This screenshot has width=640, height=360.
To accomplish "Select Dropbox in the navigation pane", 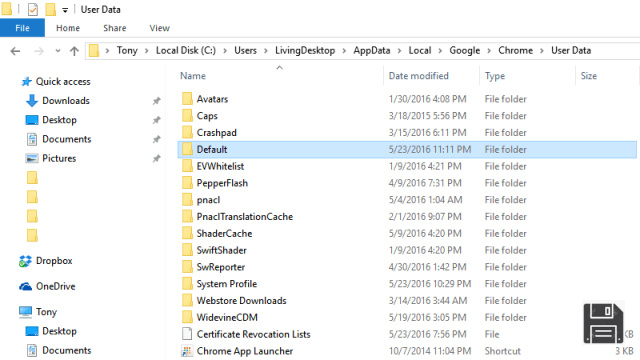I will pyautogui.click(x=46, y=261).
